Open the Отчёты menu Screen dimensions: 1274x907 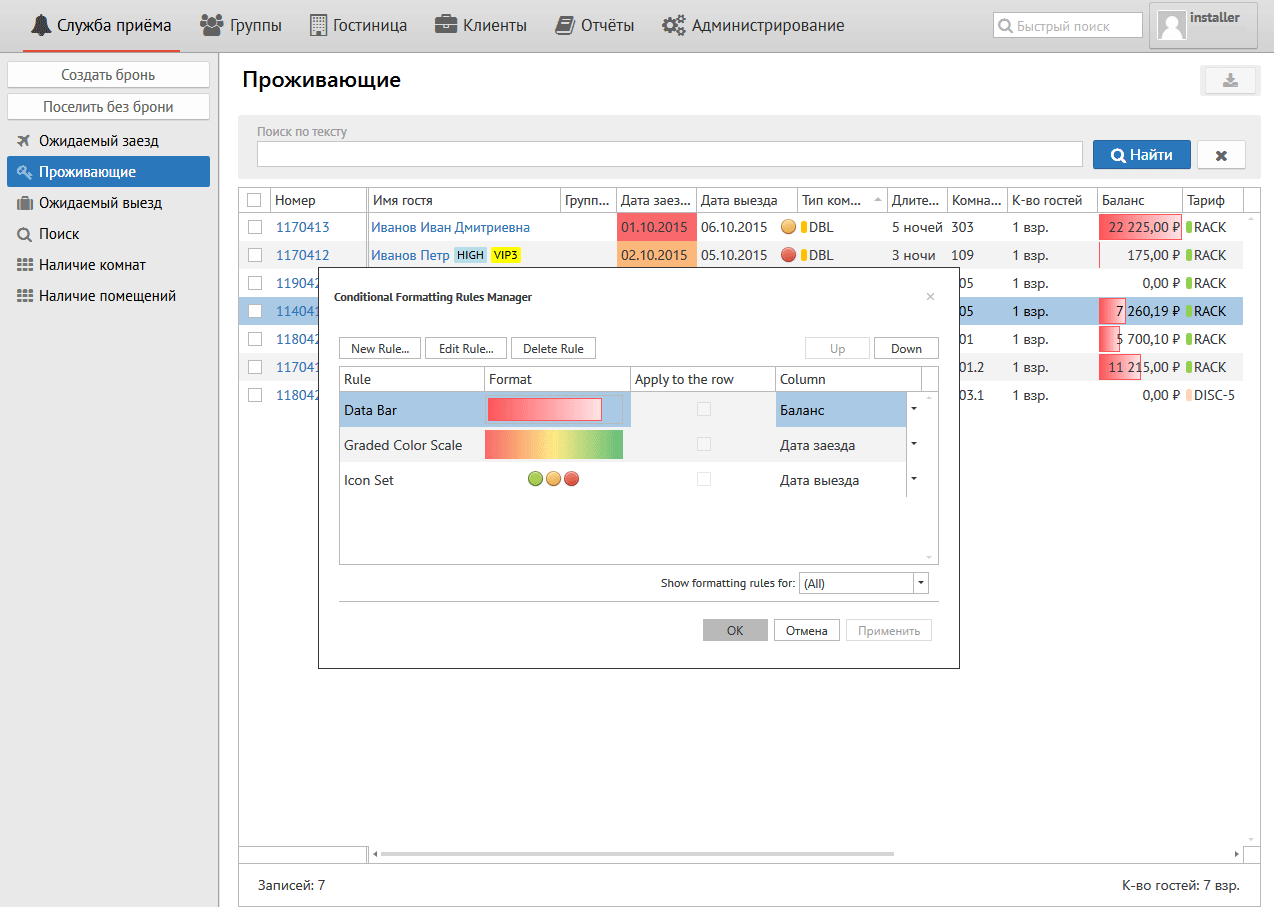(595, 26)
